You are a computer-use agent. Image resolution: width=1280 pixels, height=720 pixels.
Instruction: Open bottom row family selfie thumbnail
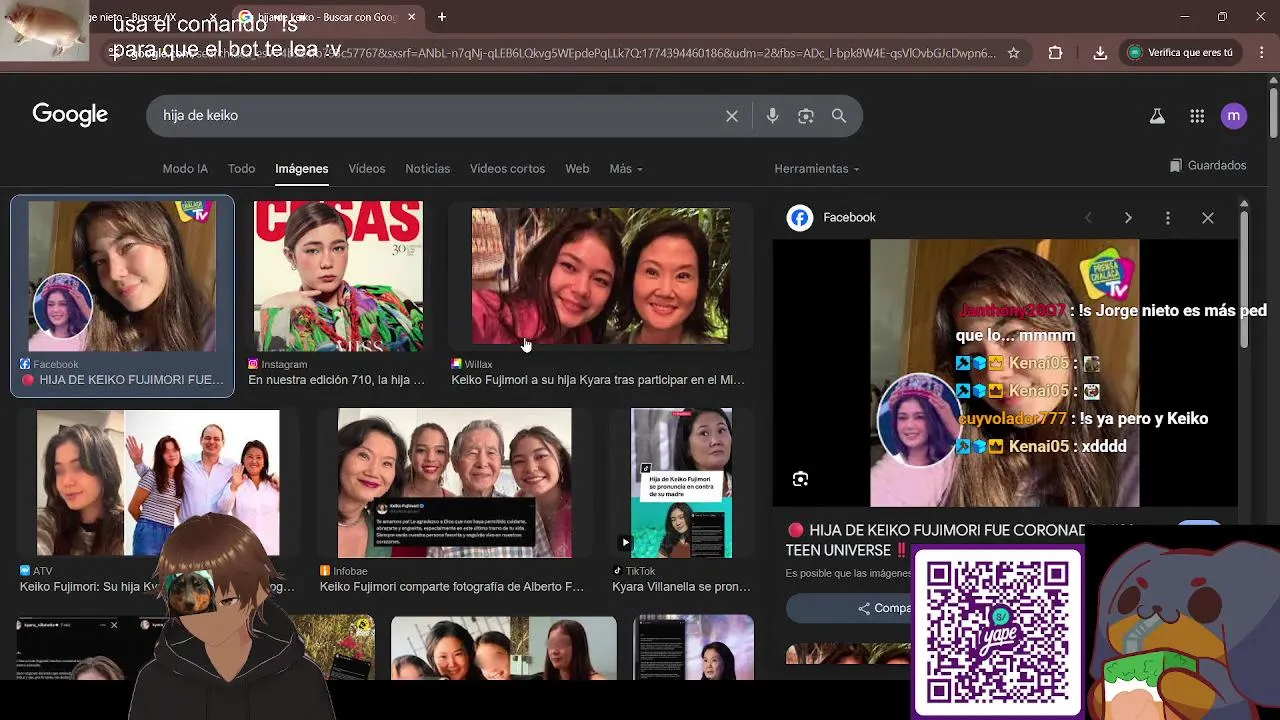point(503,648)
